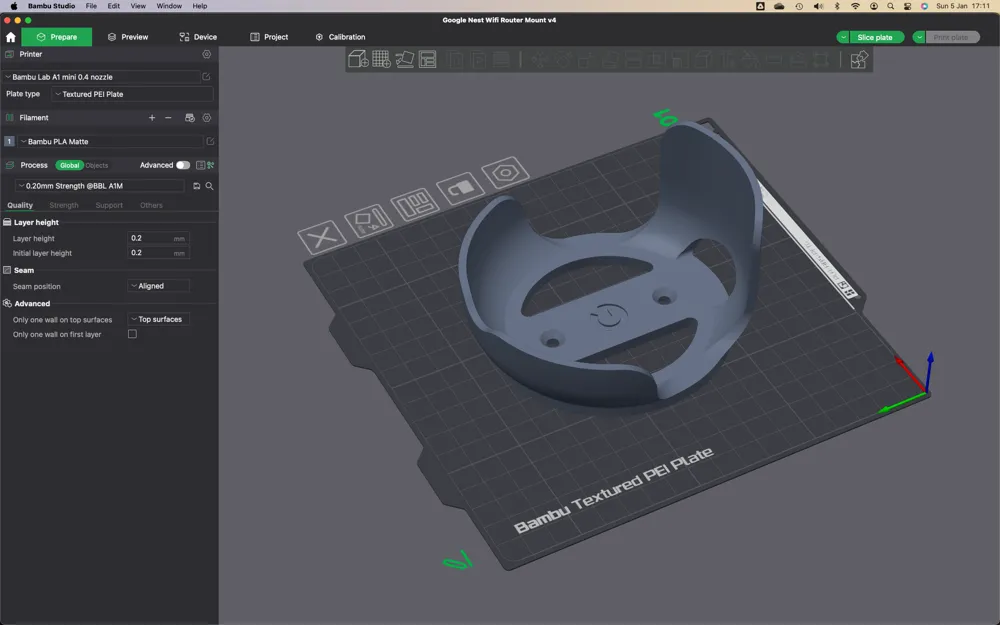Click the filament 1 color swatch

[x=10, y=141]
